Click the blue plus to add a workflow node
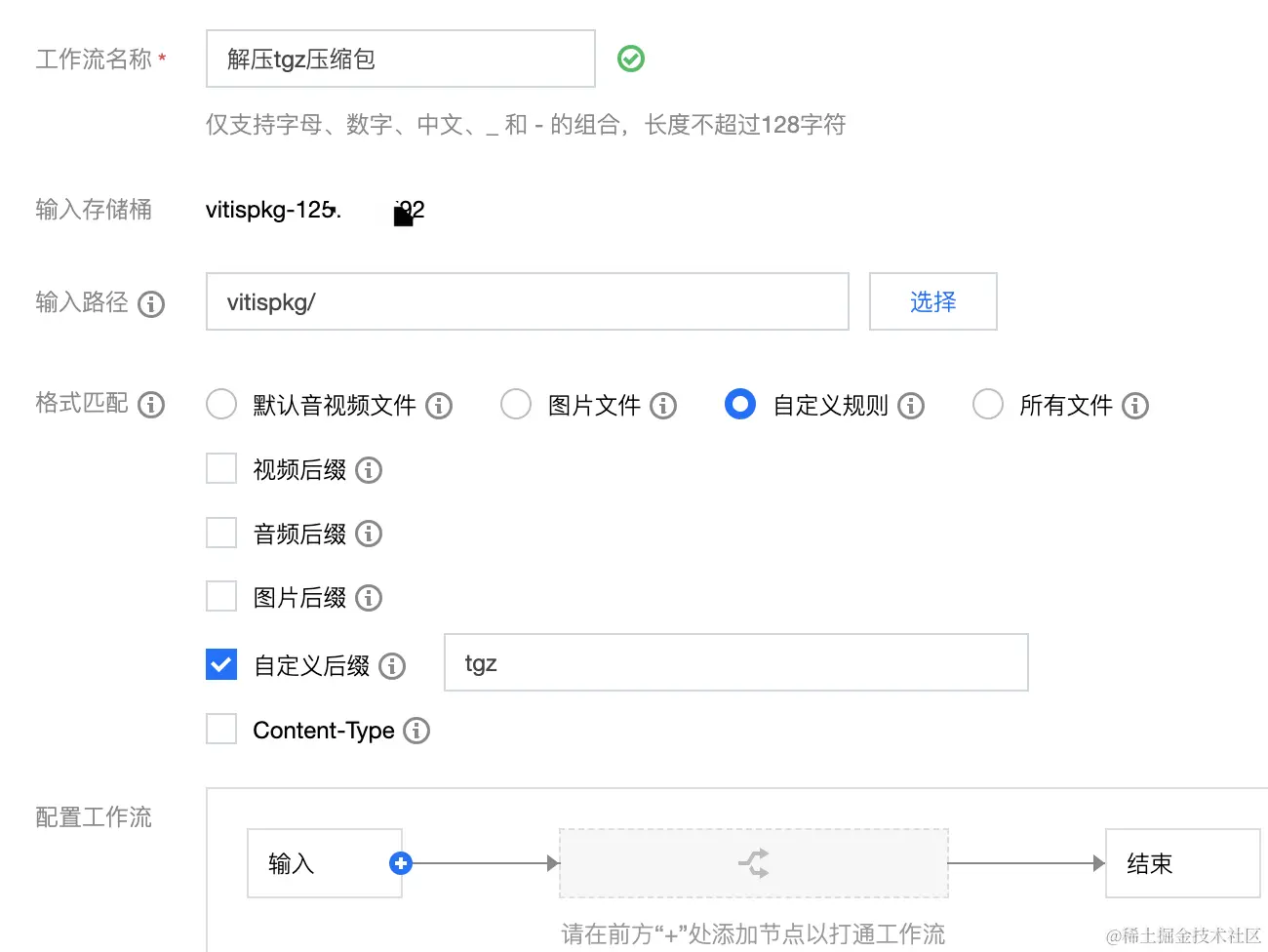 click(x=401, y=862)
